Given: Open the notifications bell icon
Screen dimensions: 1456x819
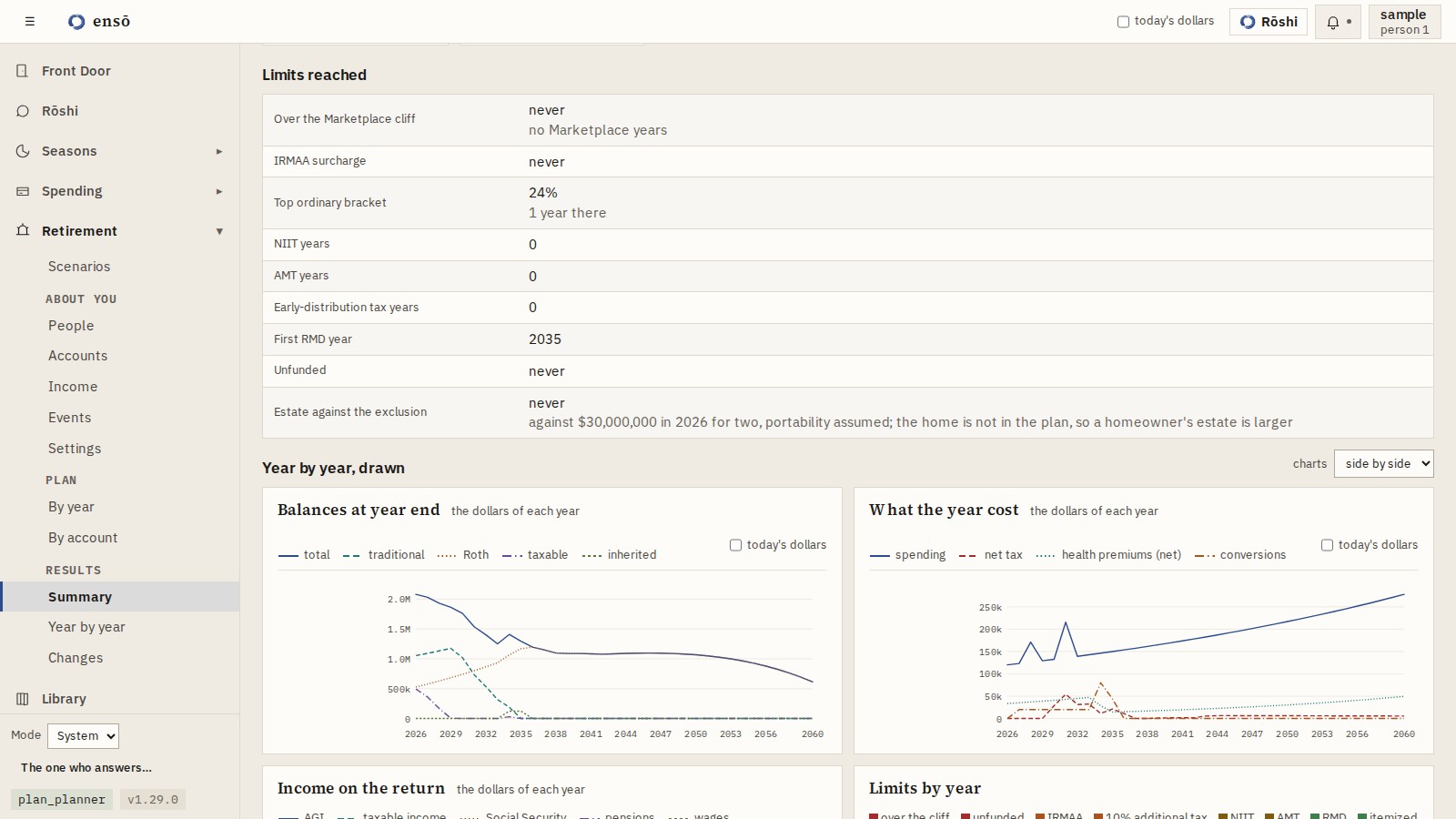Looking at the screenshot, I should point(1333,22).
